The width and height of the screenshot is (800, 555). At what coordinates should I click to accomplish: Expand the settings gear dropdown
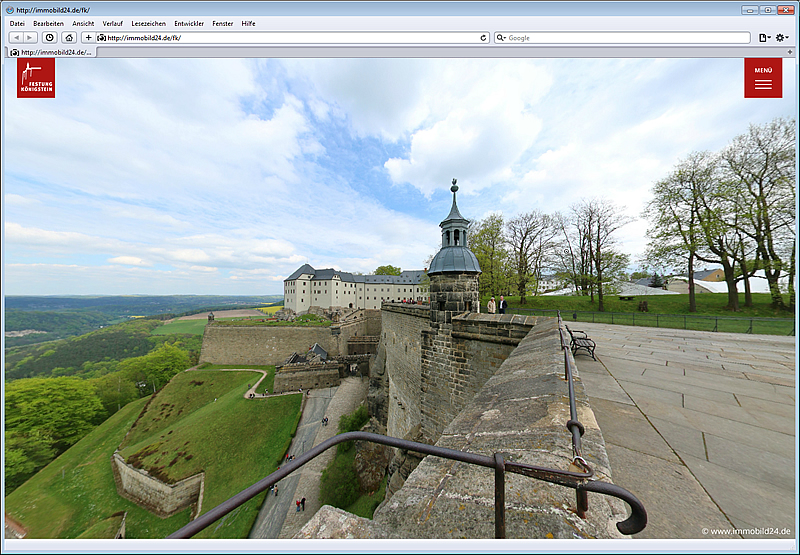pos(782,37)
